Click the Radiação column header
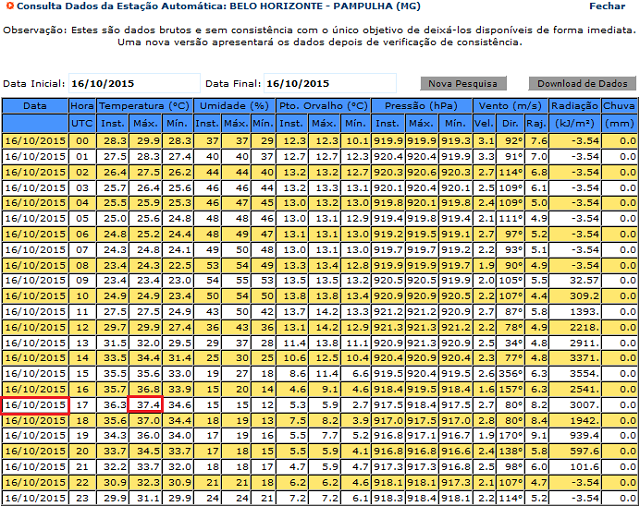 (x=574, y=106)
